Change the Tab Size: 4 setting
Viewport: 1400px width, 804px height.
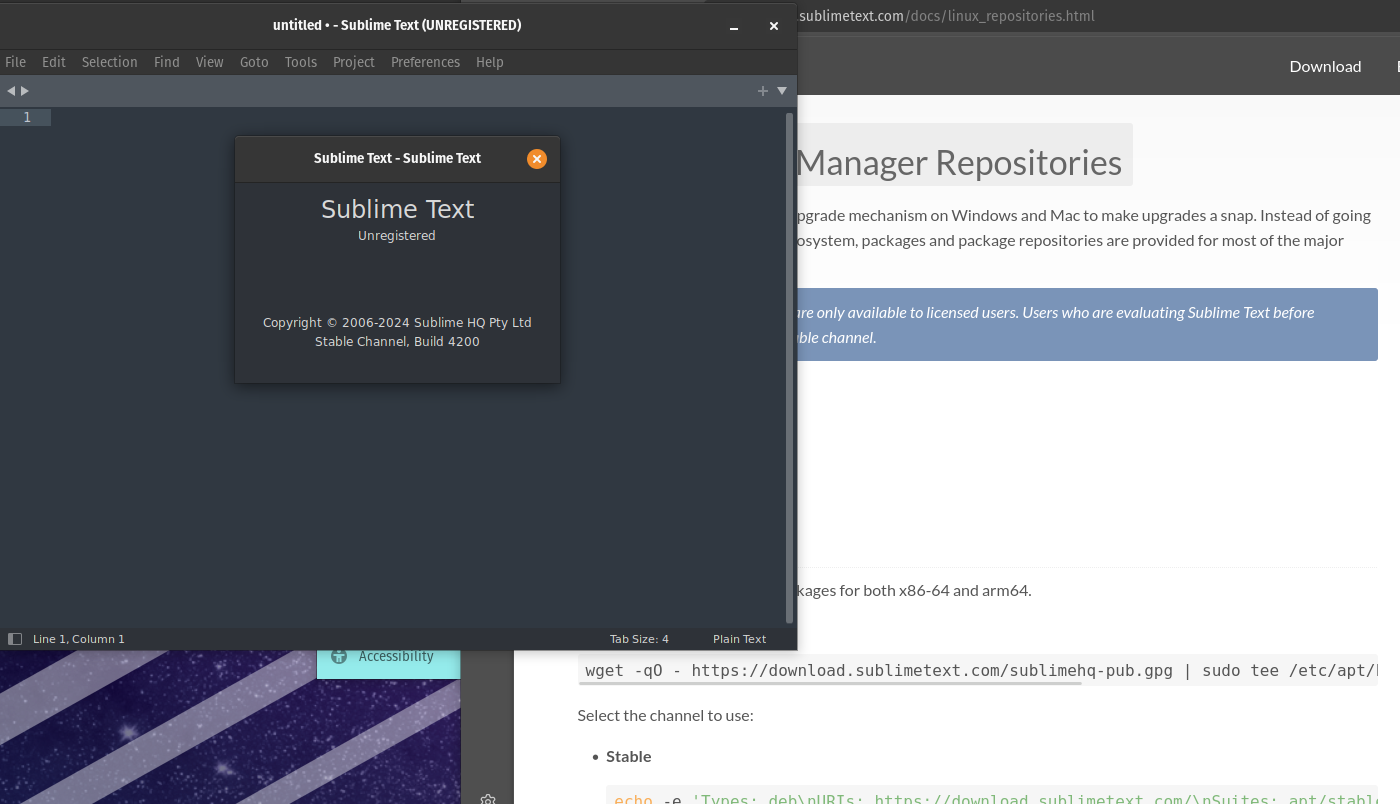[x=640, y=639]
